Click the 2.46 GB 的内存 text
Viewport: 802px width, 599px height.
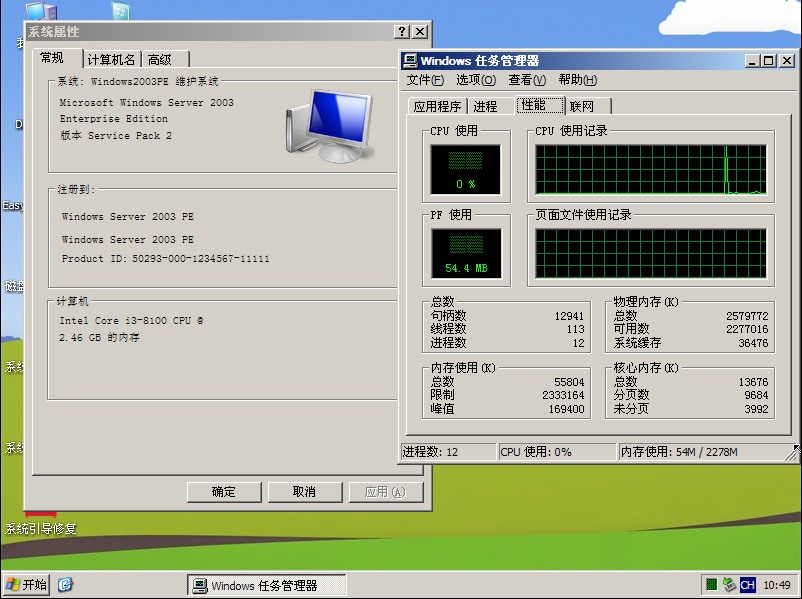click(99, 338)
